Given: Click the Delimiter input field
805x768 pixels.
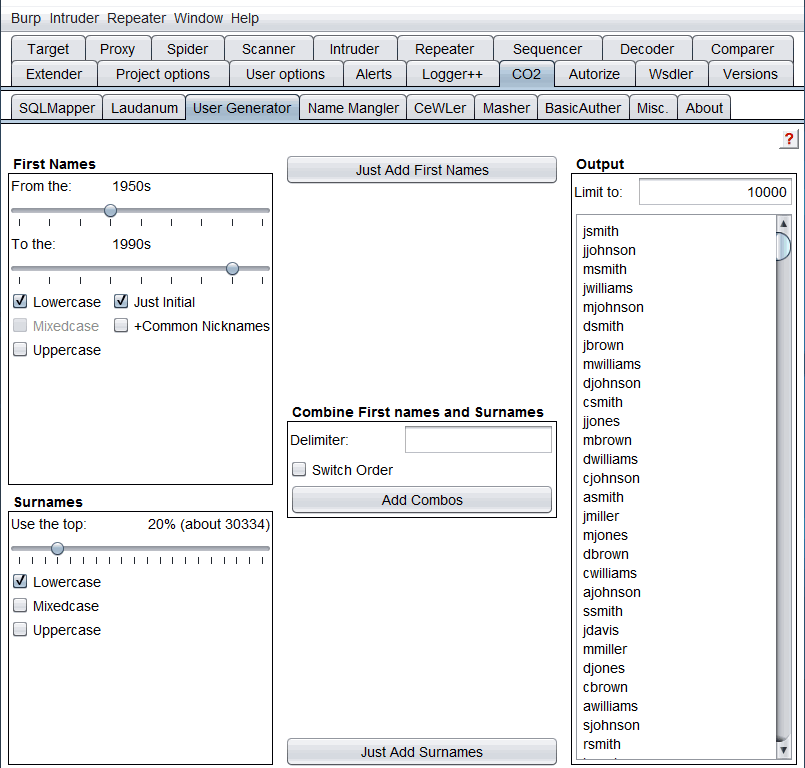Looking at the screenshot, I should click(478, 440).
